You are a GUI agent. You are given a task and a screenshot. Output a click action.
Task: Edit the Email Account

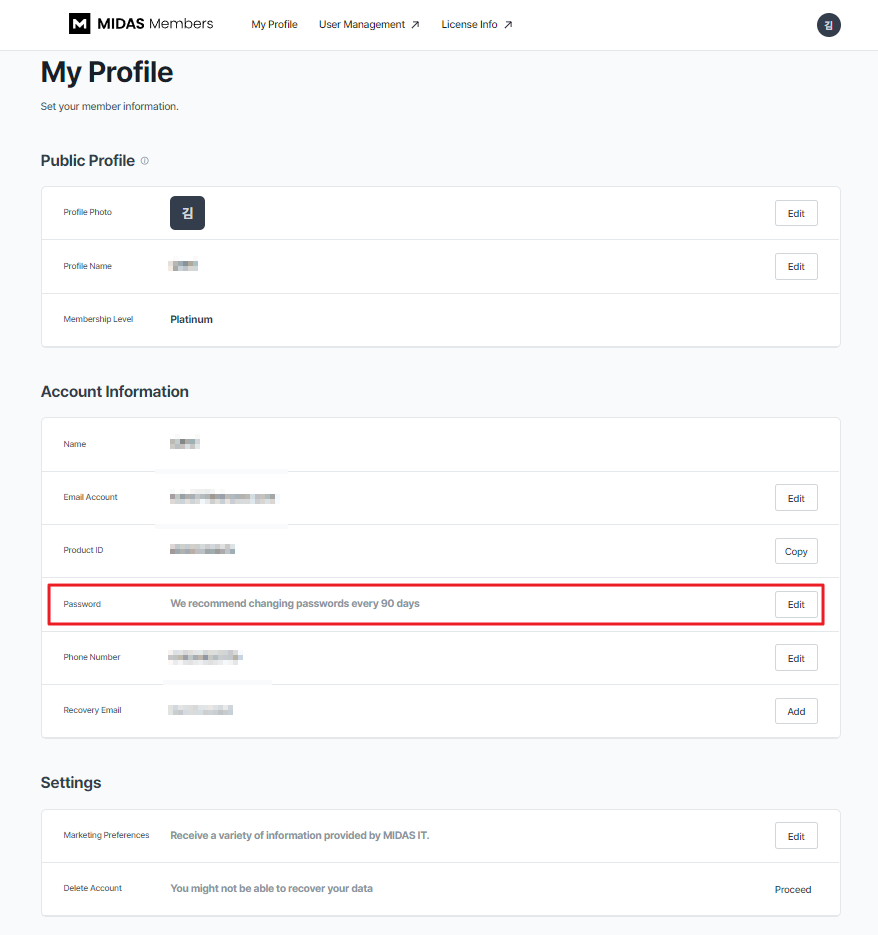(796, 498)
